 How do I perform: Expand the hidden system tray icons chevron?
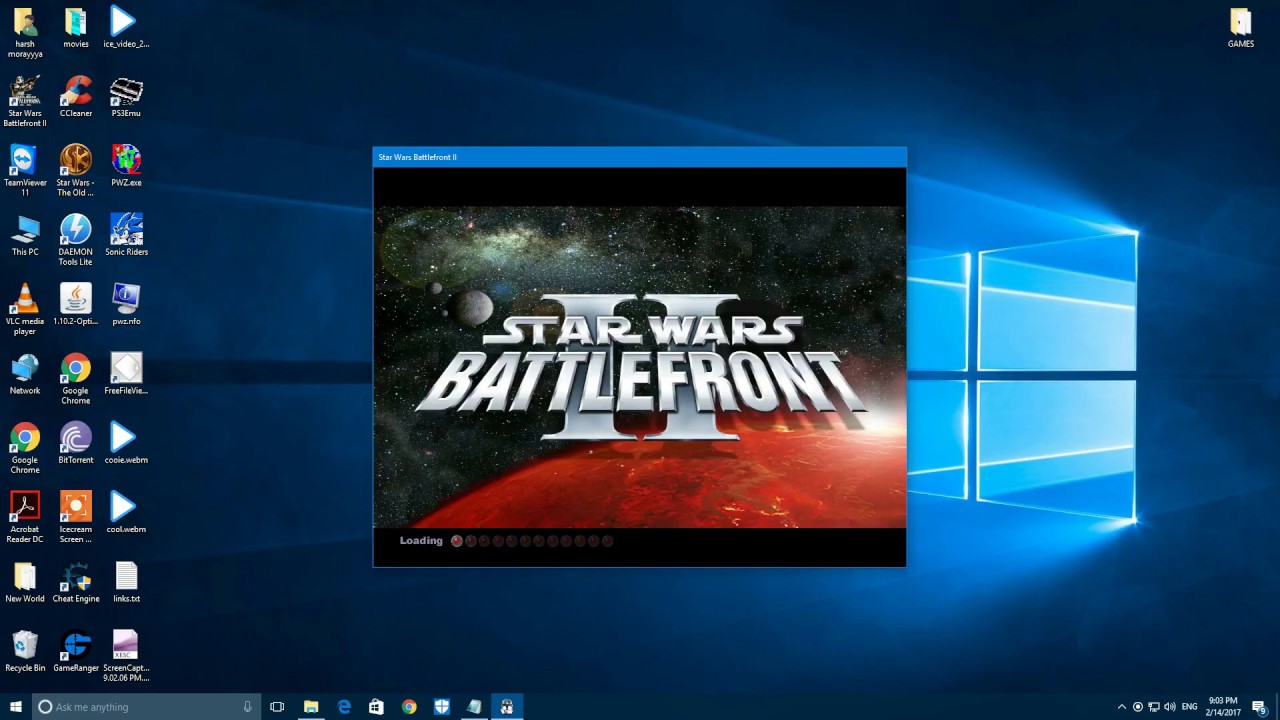(x=1121, y=707)
